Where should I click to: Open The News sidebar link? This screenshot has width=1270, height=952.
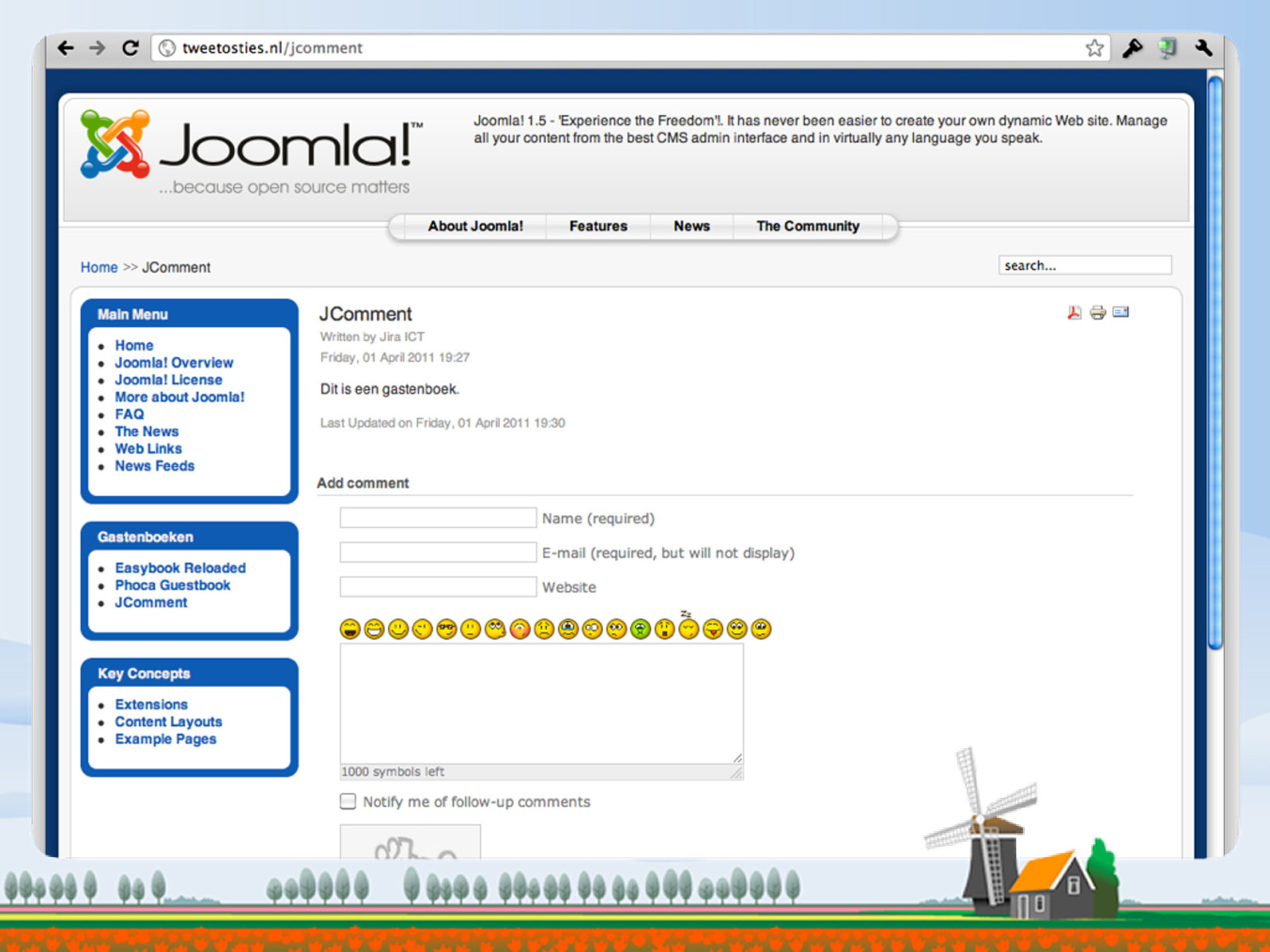[x=147, y=432]
